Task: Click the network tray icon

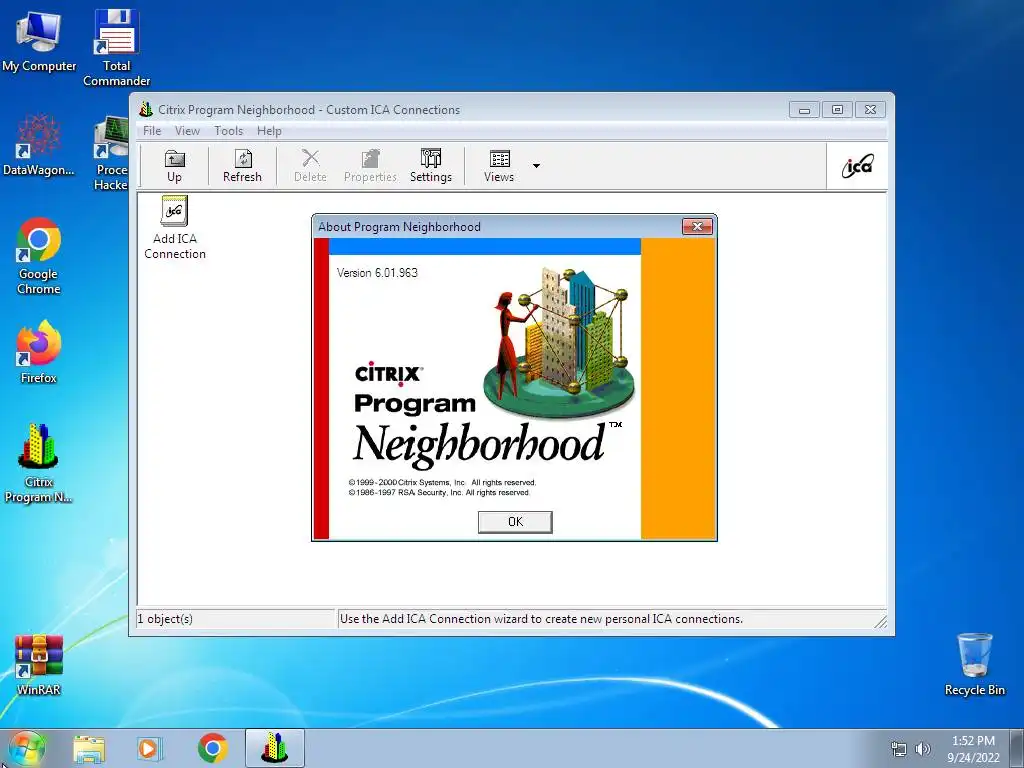Action: pos(899,749)
